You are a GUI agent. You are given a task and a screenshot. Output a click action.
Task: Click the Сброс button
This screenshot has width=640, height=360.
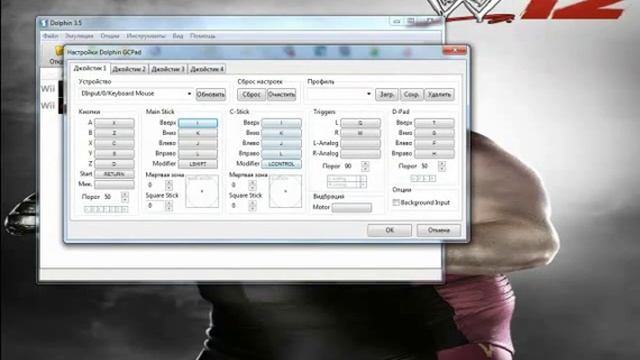coord(251,94)
